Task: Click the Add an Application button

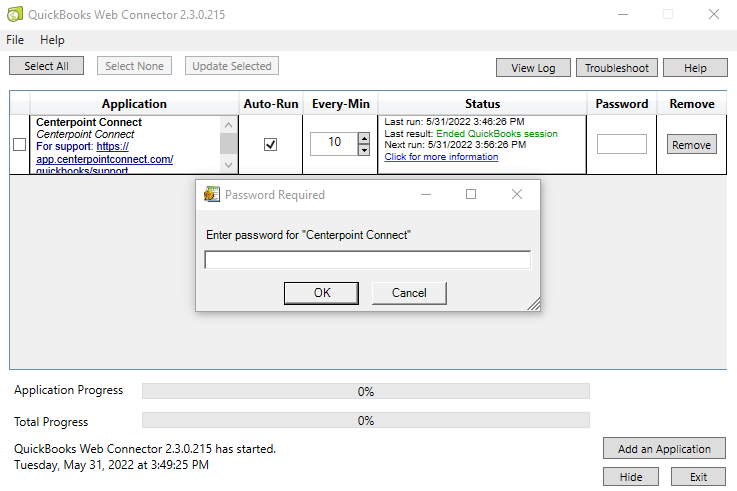Action: (664, 449)
